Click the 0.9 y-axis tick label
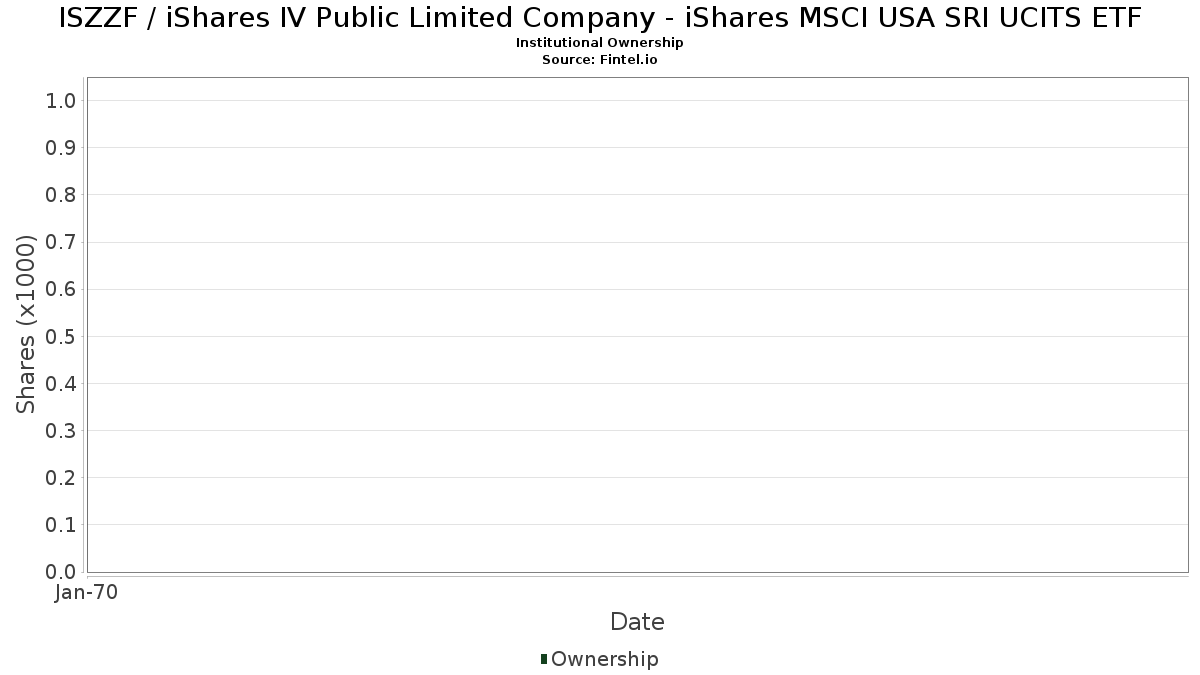Screen dimensions: 1200x675 [61, 147]
